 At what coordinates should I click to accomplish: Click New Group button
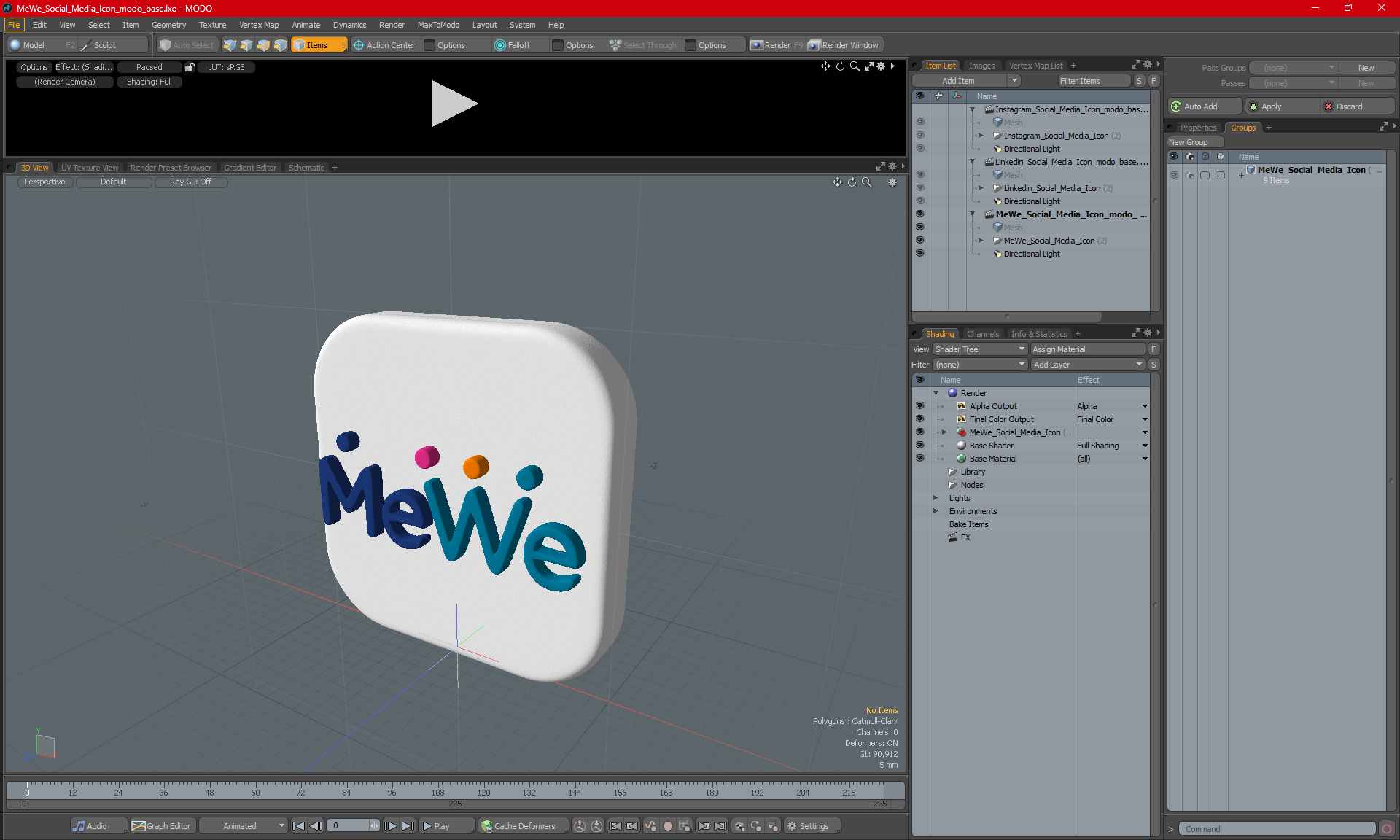tap(1194, 142)
